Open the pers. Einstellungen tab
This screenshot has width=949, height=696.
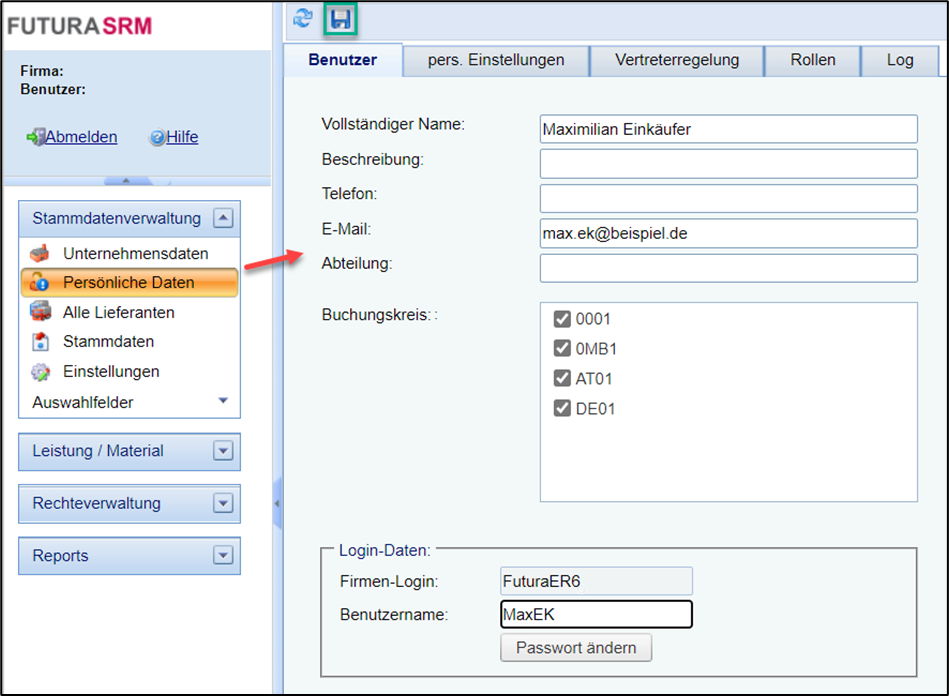pyautogui.click(x=496, y=60)
